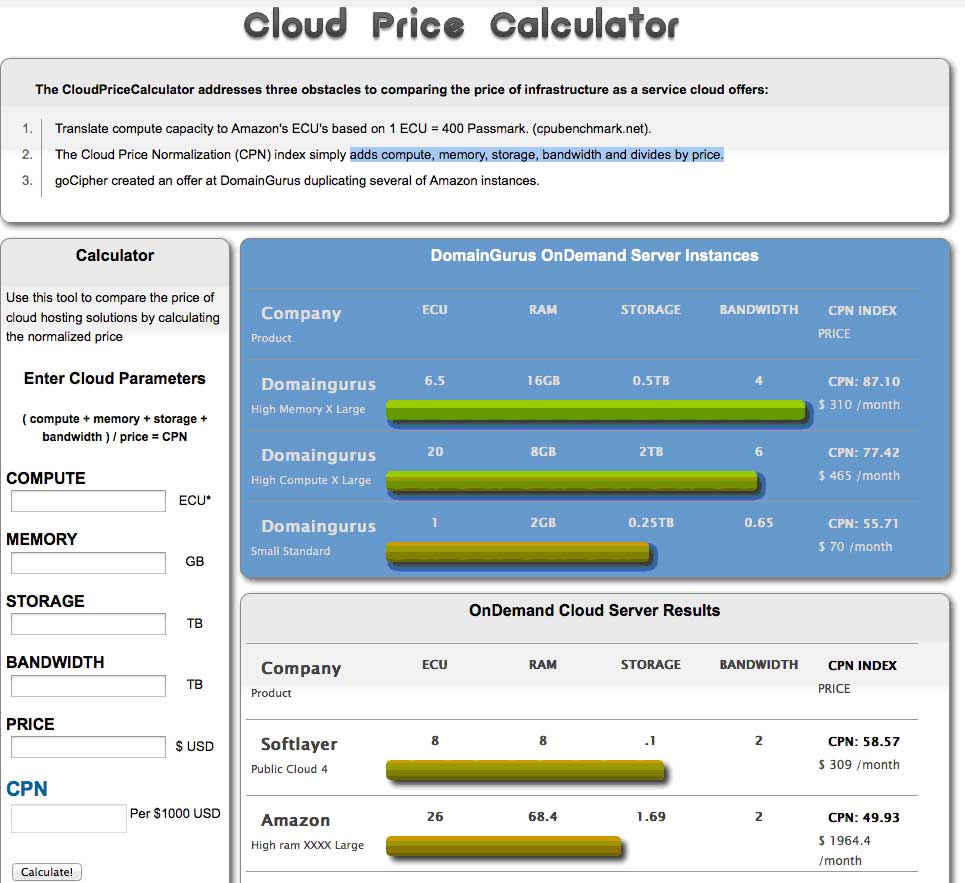Click the 'Enter Cloud Parameters' heading
The image size is (965, 883).
click(x=114, y=378)
